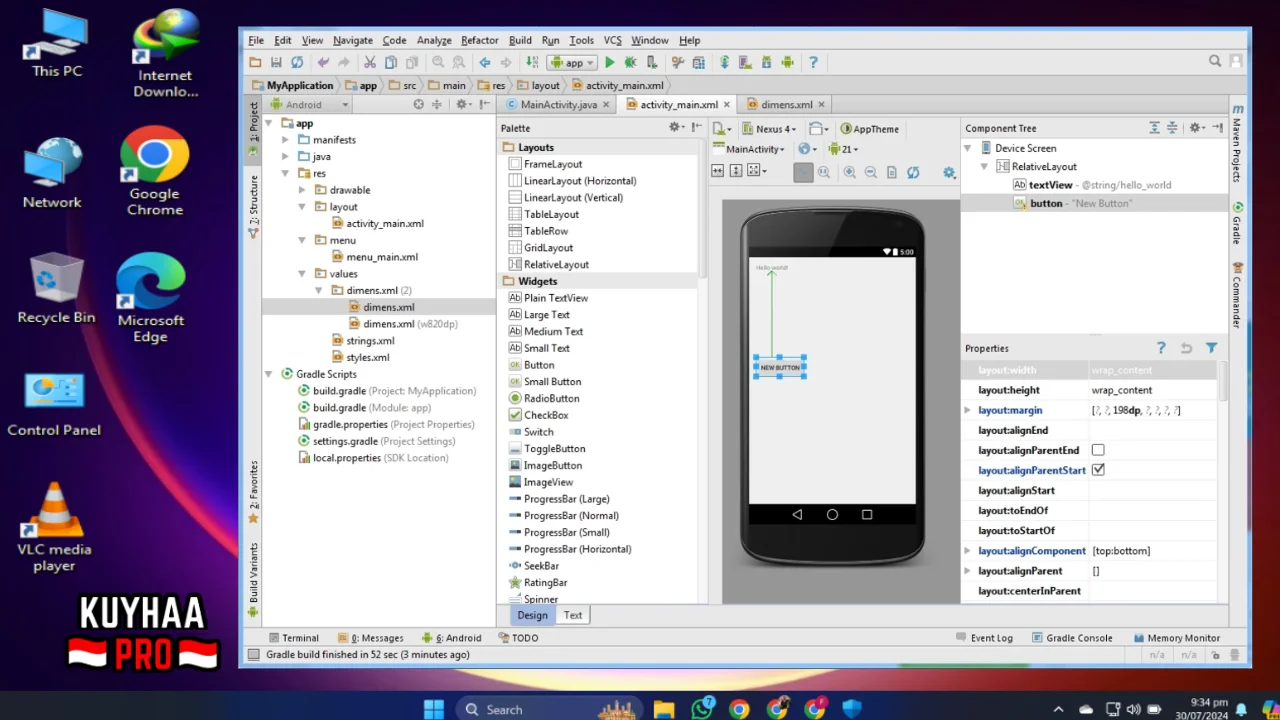The image size is (1280, 720).
Task: Open the Nexus 4 device dropdown
Action: tap(768, 129)
